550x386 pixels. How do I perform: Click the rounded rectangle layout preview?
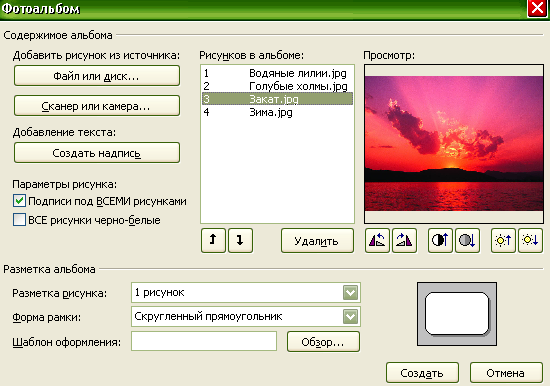coord(457,314)
